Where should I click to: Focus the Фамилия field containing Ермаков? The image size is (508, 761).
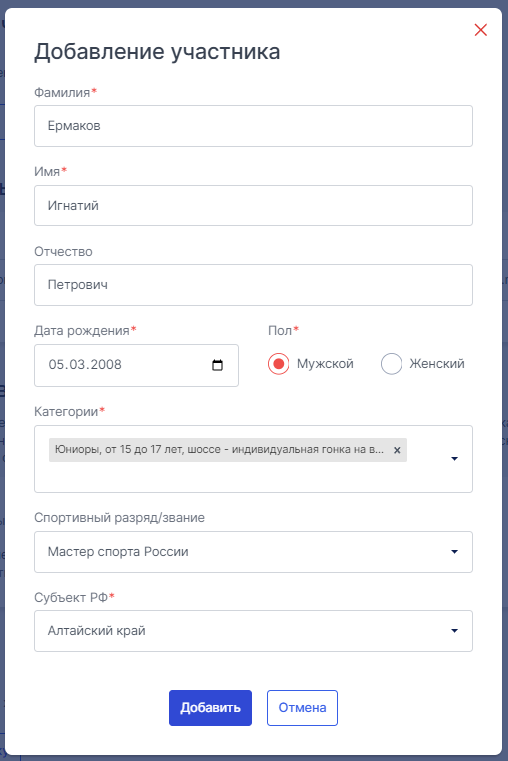[x=253, y=126]
